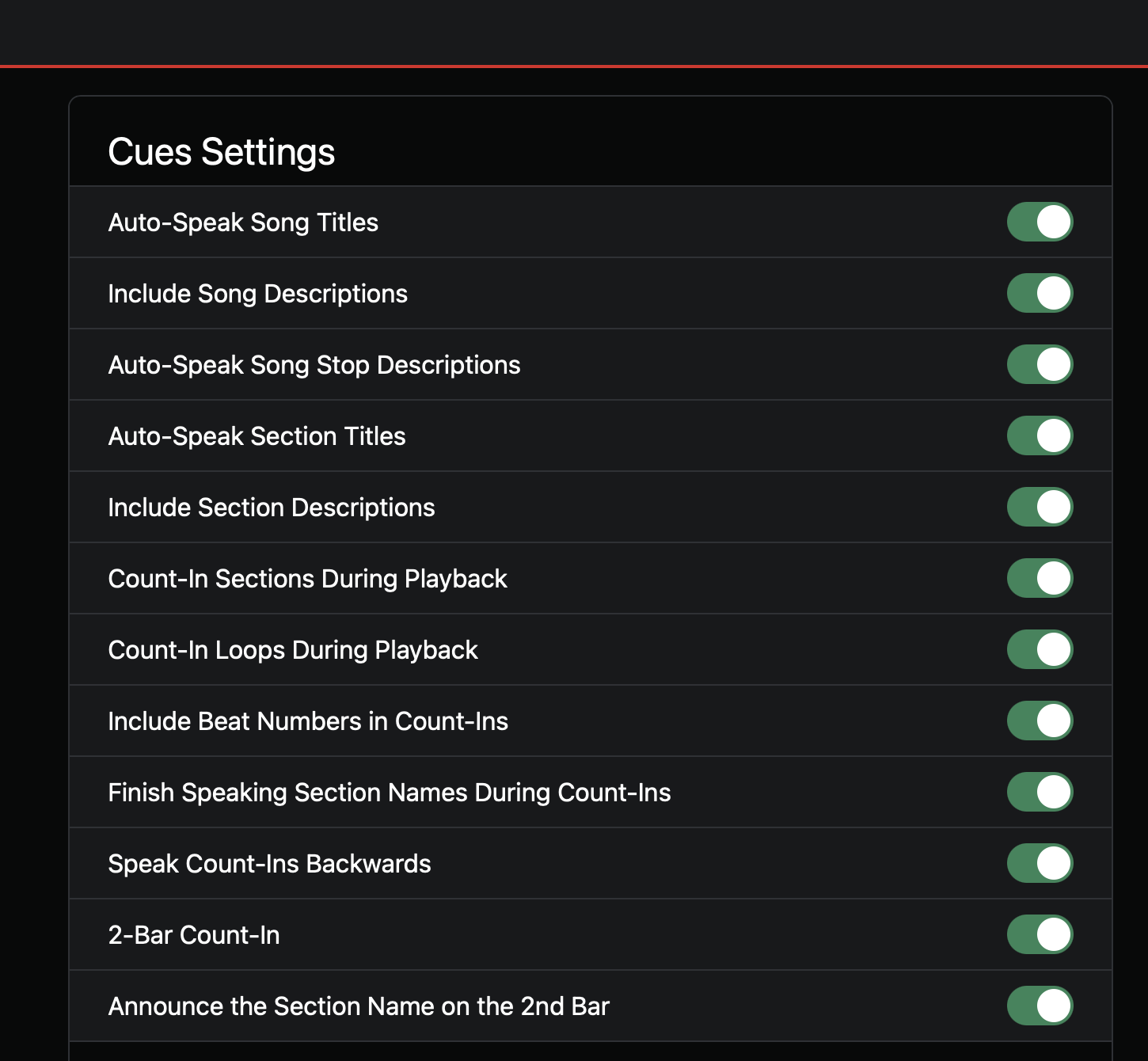Screen dimensions: 1148x1061
Task: Toggle Finish Speaking Section Names During Count-Ins
Action: click(1040, 792)
